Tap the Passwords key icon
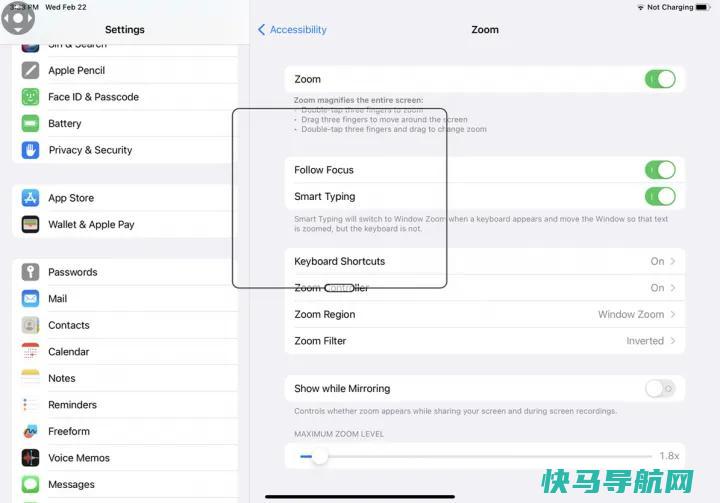Image resolution: width=720 pixels, height=503 pixels. pyautogui.click(x=30, y=272)
